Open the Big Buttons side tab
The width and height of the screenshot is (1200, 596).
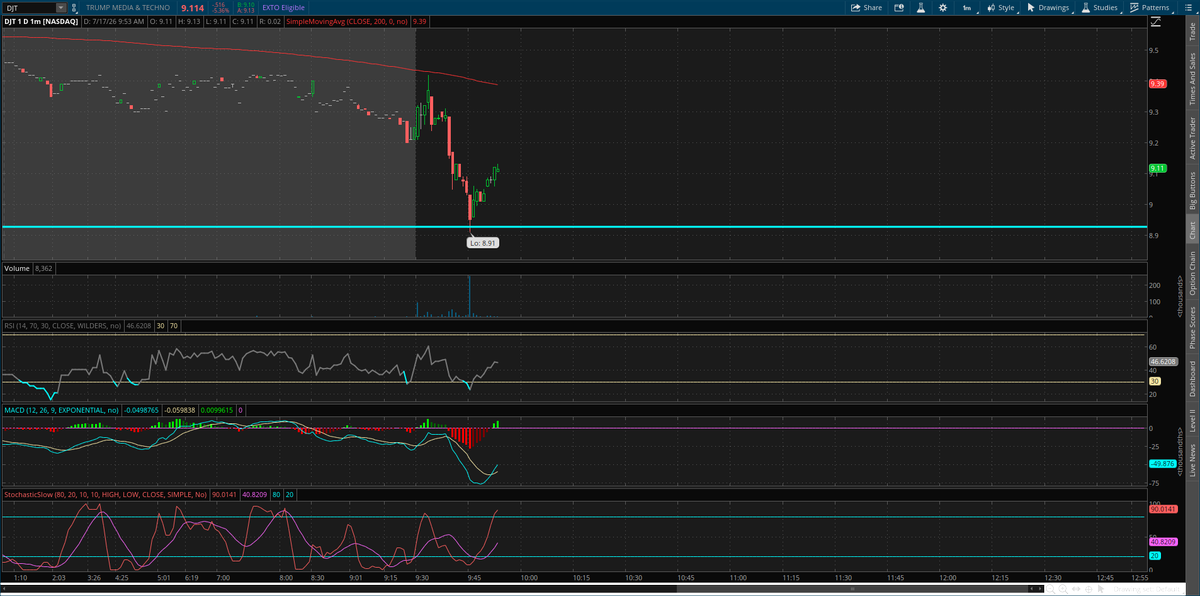pos(1191,189)
